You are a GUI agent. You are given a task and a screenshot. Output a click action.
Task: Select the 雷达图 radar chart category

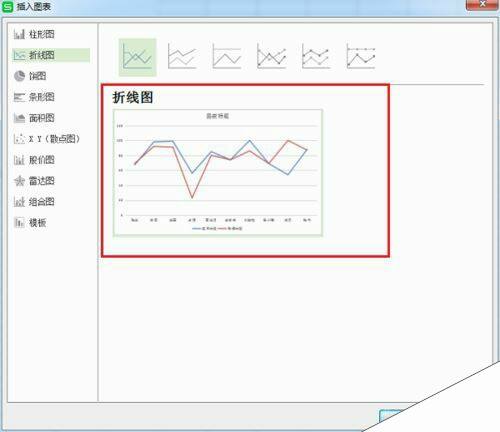pos(34,181)
